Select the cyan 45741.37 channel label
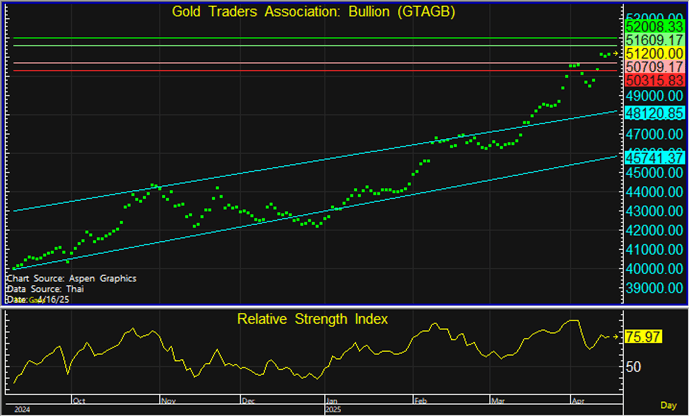 pyautogui.click(x=653, y=157)
